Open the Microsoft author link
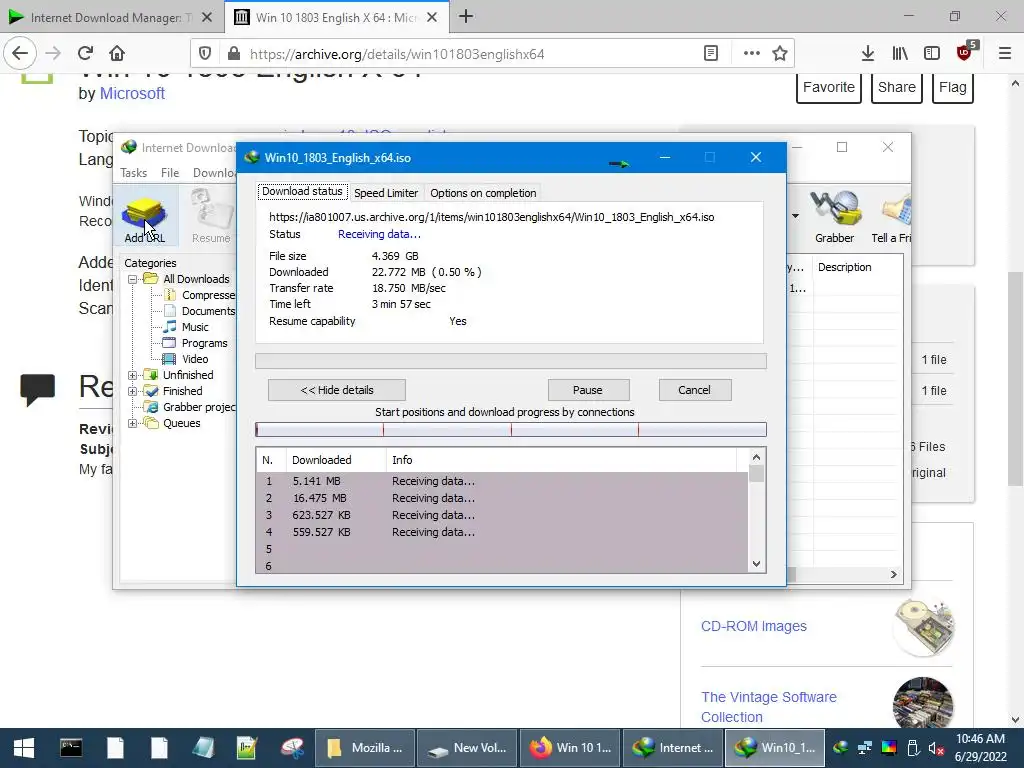The height and width of the screenshot is (768, 1024). [x=132, y=93]
